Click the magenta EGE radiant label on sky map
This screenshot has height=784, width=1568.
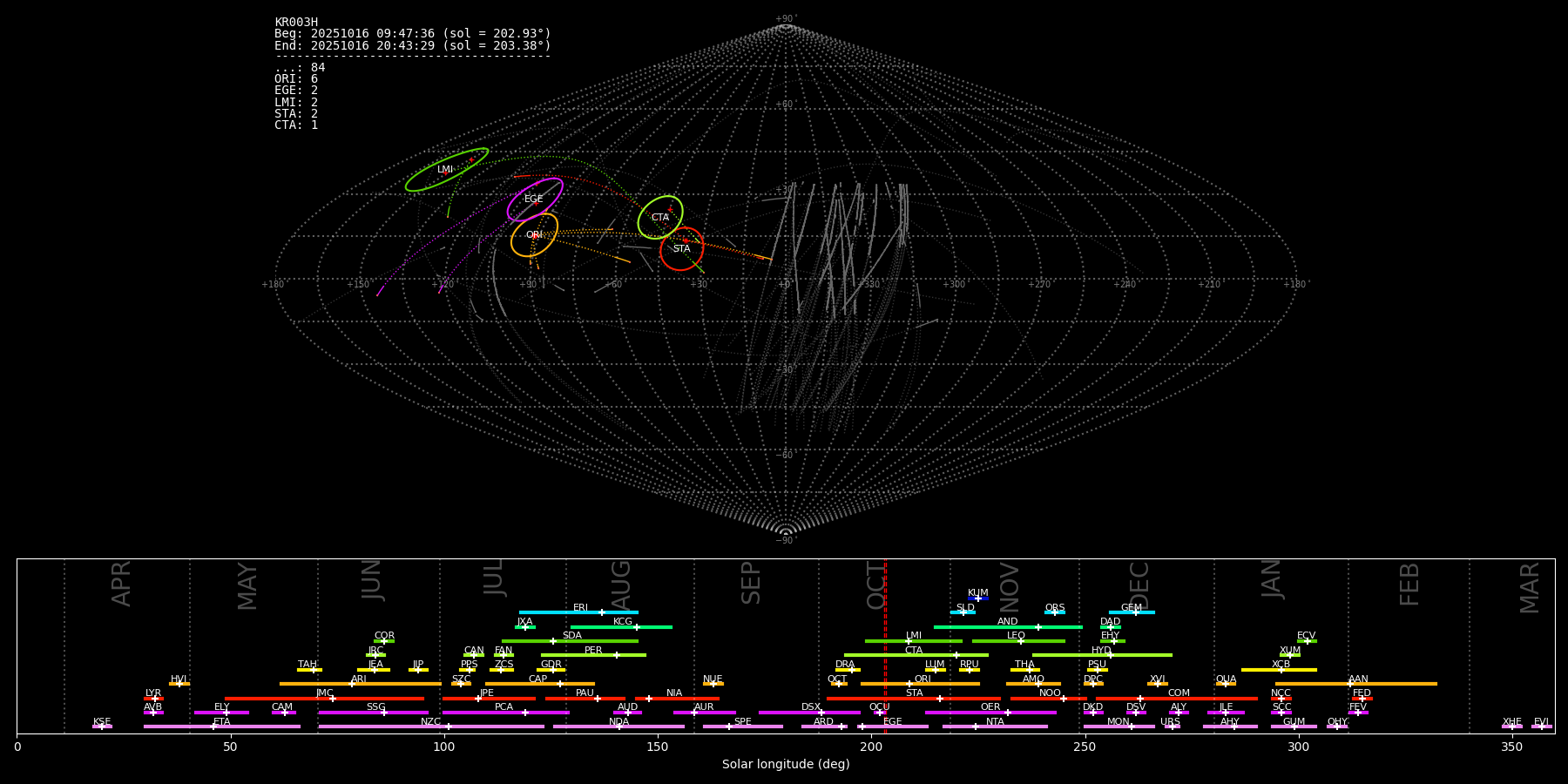point(534,199)
